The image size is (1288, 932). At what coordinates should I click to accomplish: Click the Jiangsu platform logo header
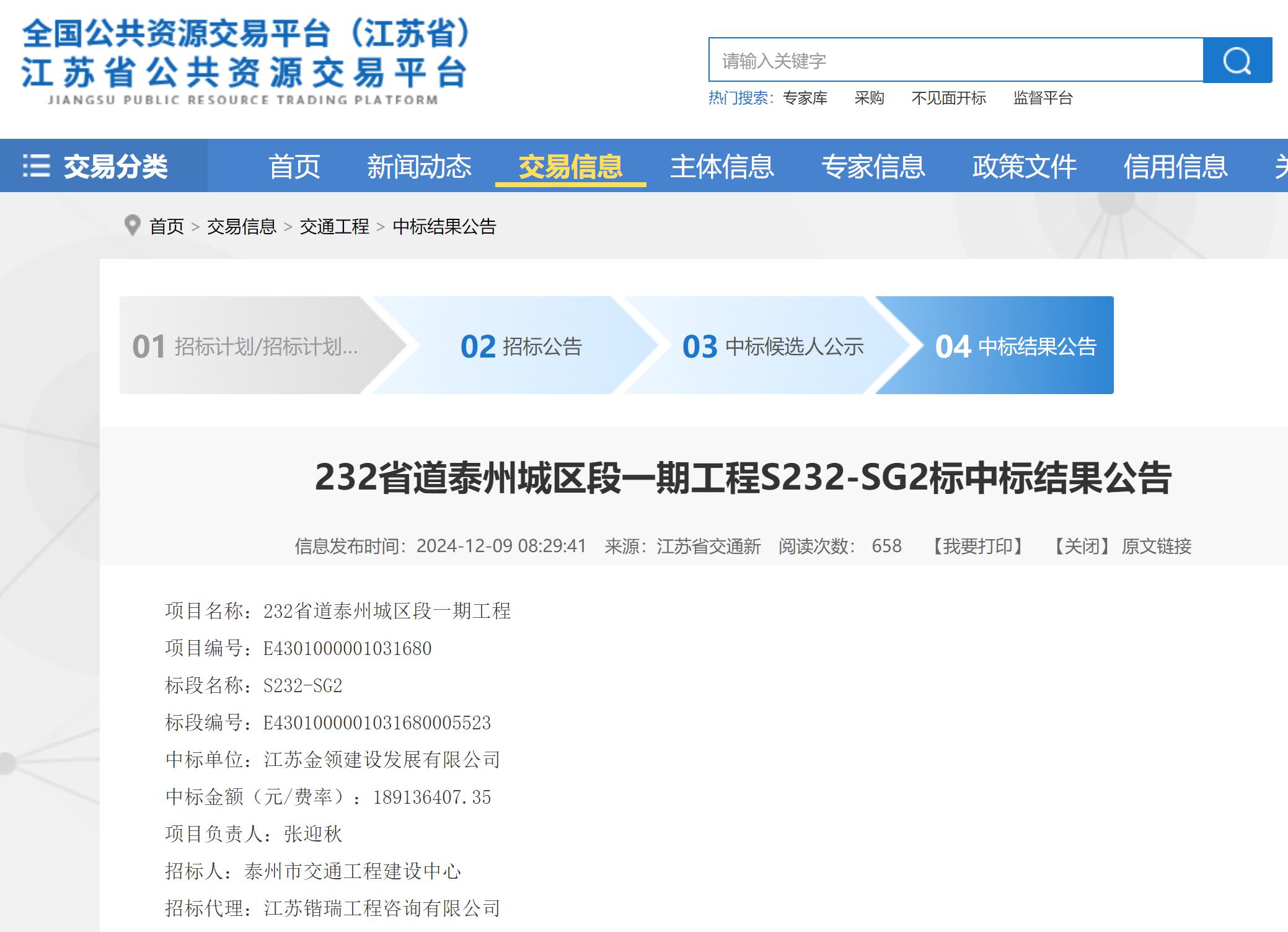pos(246,61)
